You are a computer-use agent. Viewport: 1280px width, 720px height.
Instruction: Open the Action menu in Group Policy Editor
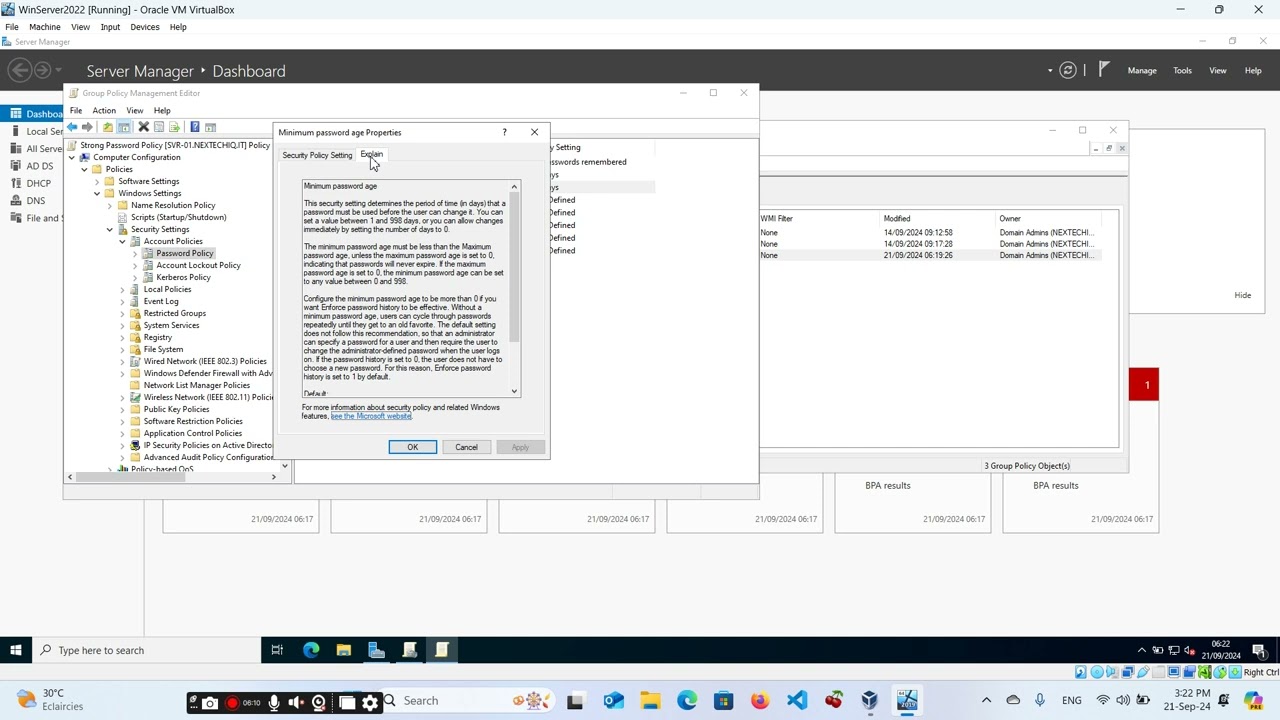(104, 110)
